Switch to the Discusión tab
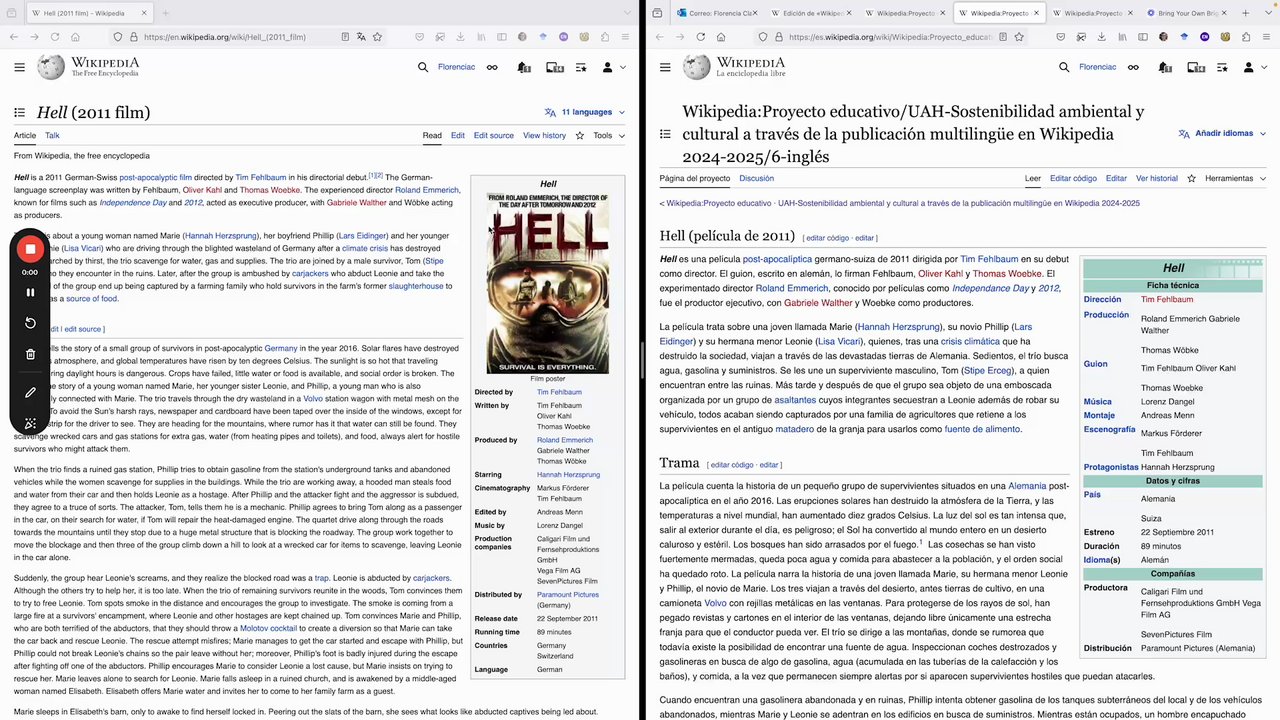 coord(756,178)
